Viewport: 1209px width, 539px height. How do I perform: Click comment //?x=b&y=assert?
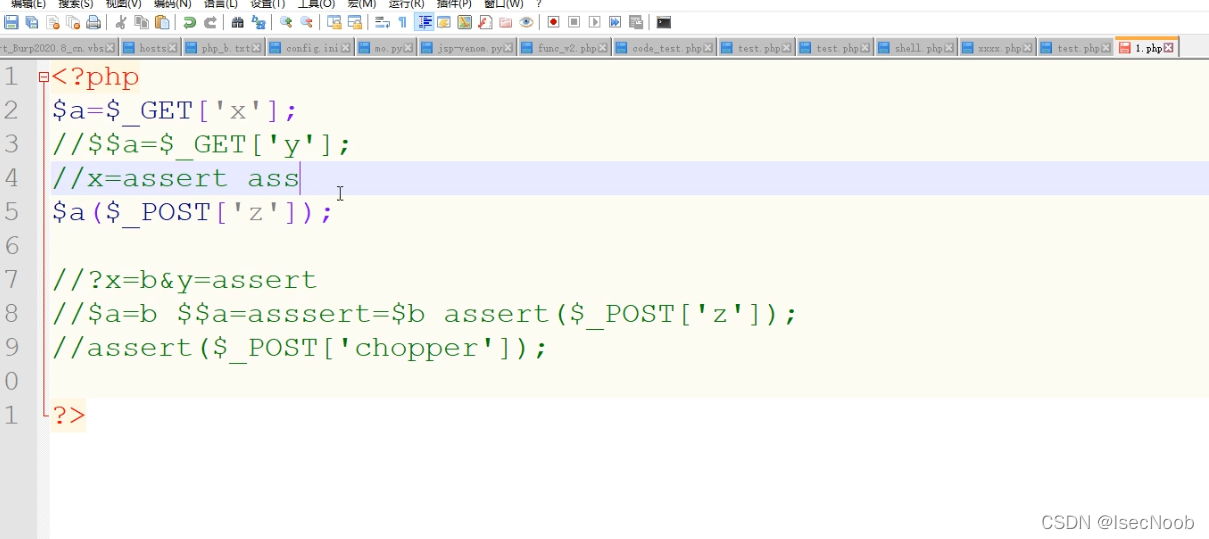pyautogui.click(x=185, y=280)
